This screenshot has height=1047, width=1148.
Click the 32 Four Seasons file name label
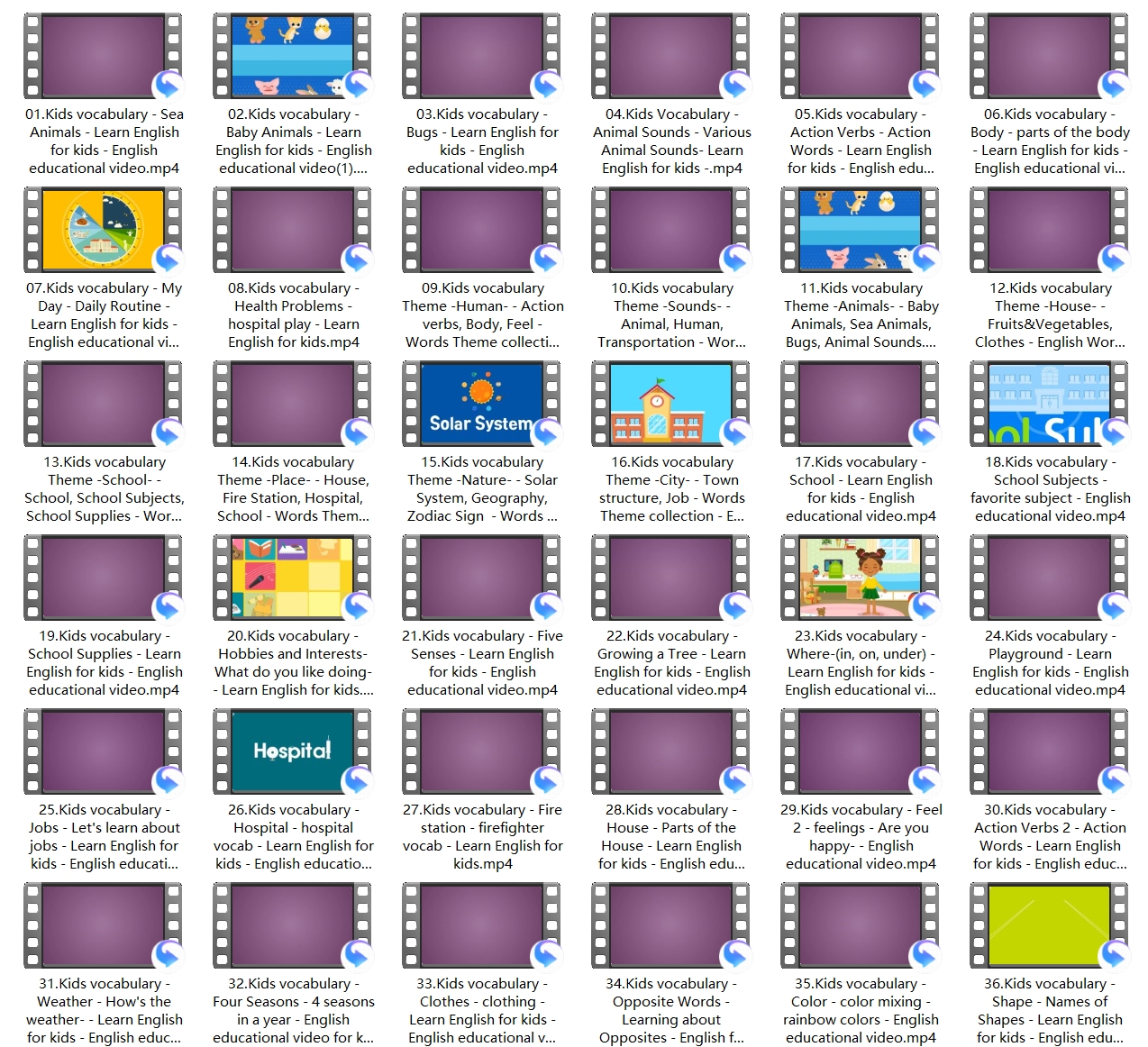point(293,1010)
